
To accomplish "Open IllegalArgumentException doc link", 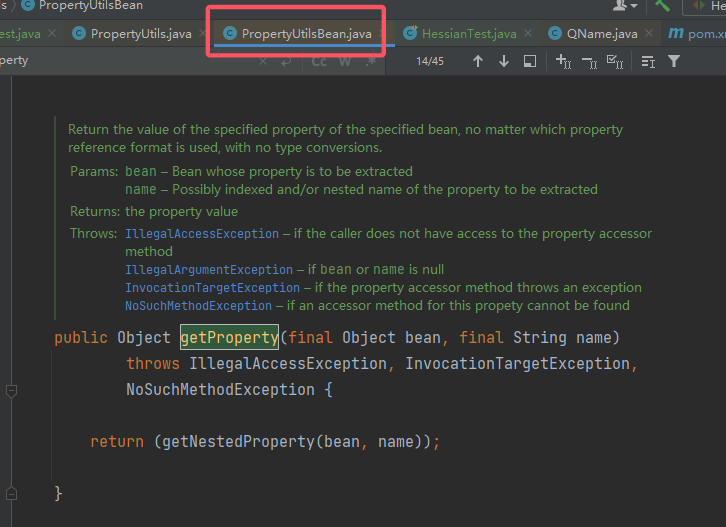I will point(209,270).
